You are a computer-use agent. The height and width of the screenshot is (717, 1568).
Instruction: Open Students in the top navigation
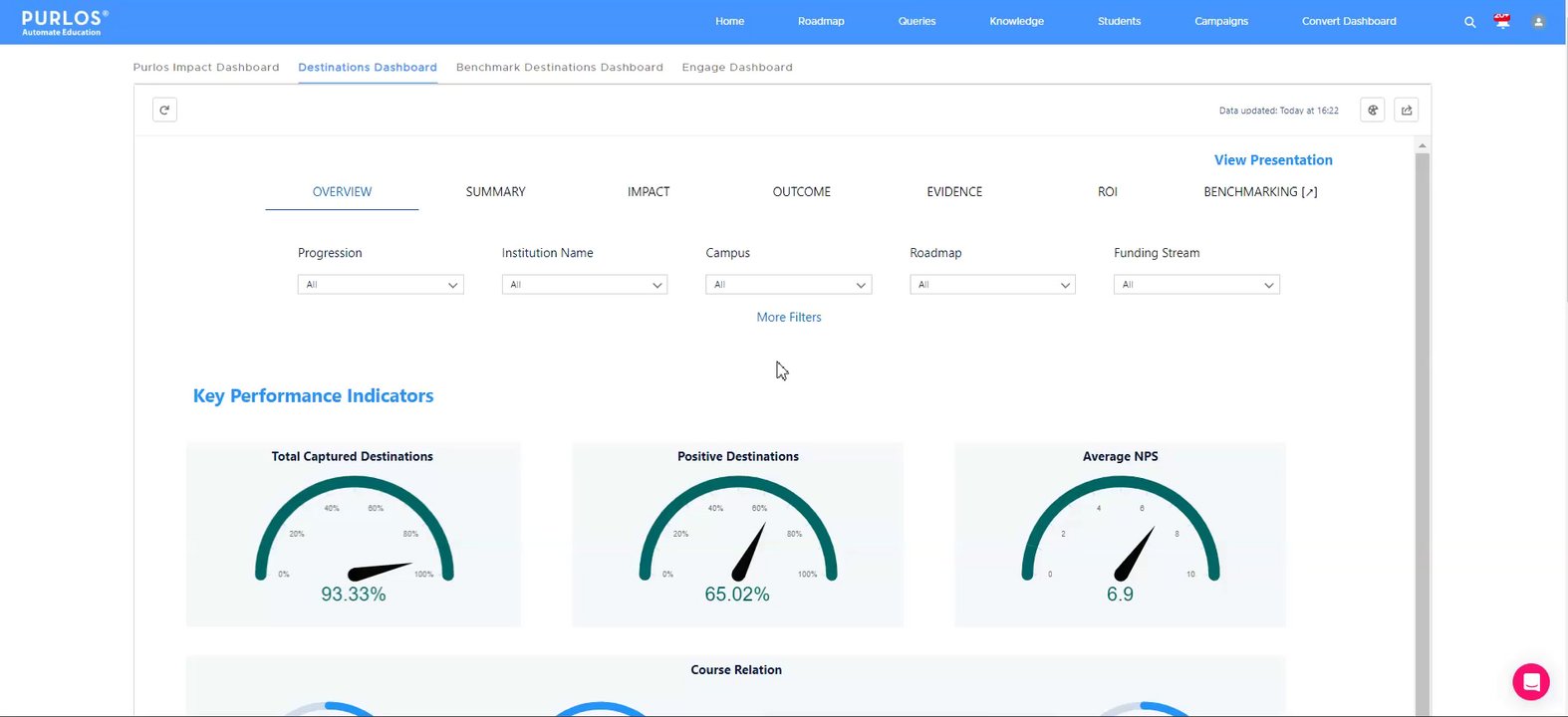click(1120, 21)
